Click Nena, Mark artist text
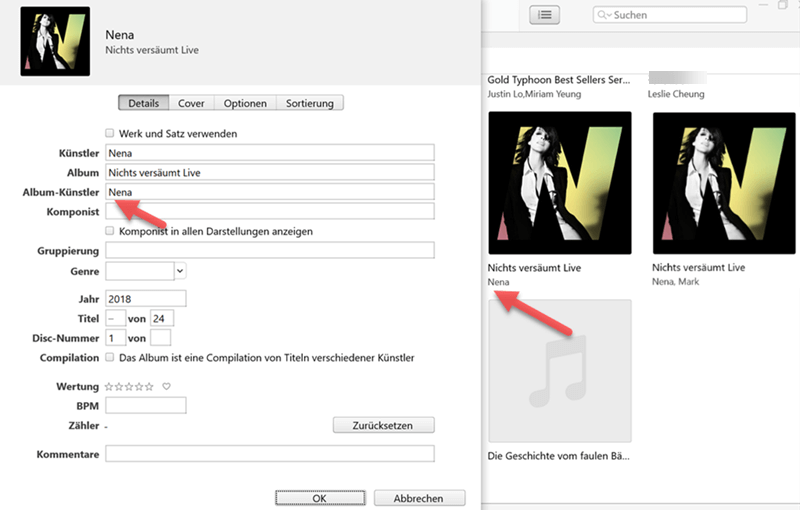Image resolution: width=800 pixels, height=511 pixels. [676, 282]
